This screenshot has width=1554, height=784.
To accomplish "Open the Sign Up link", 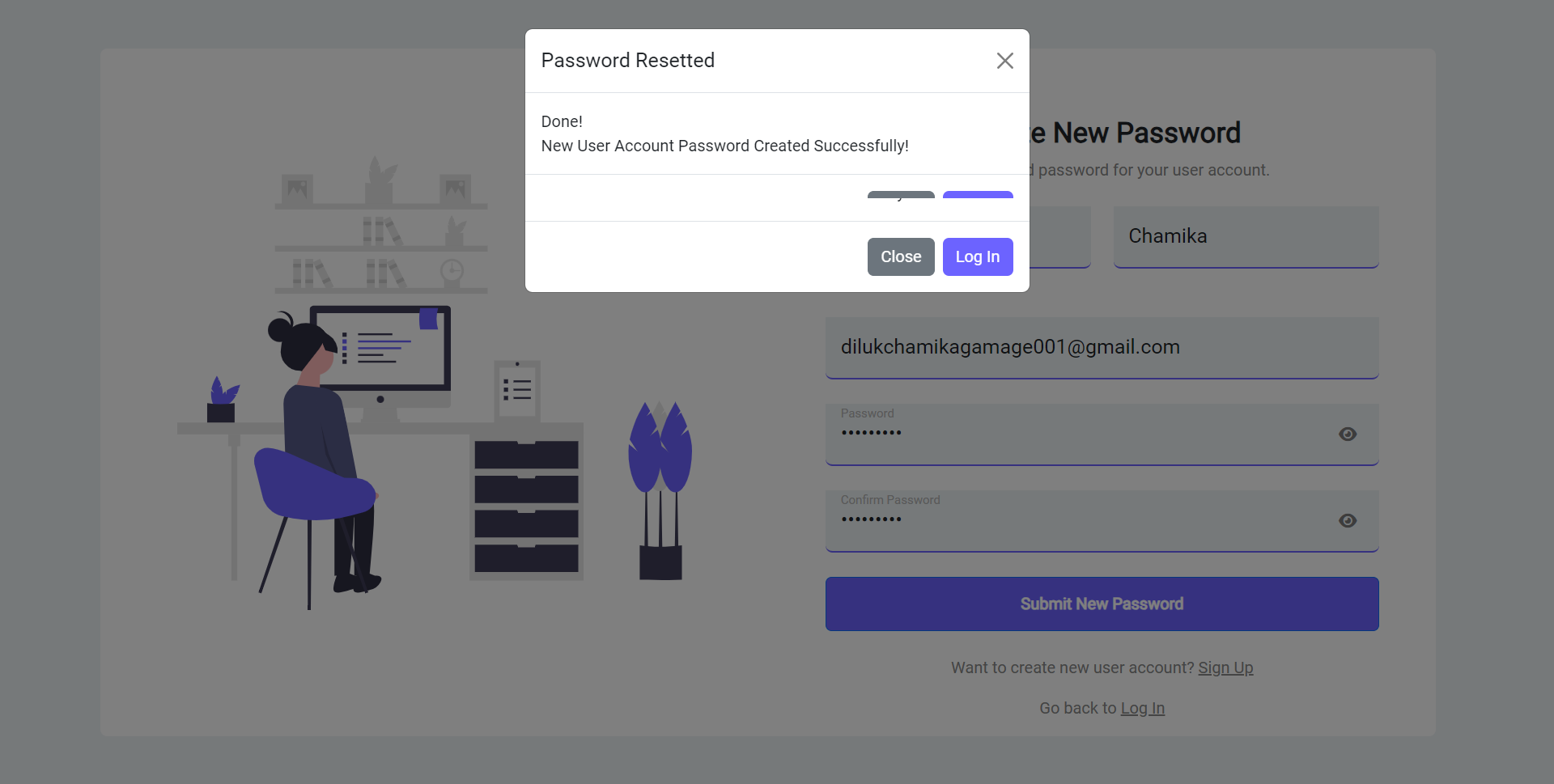I will coord(1225,667).
